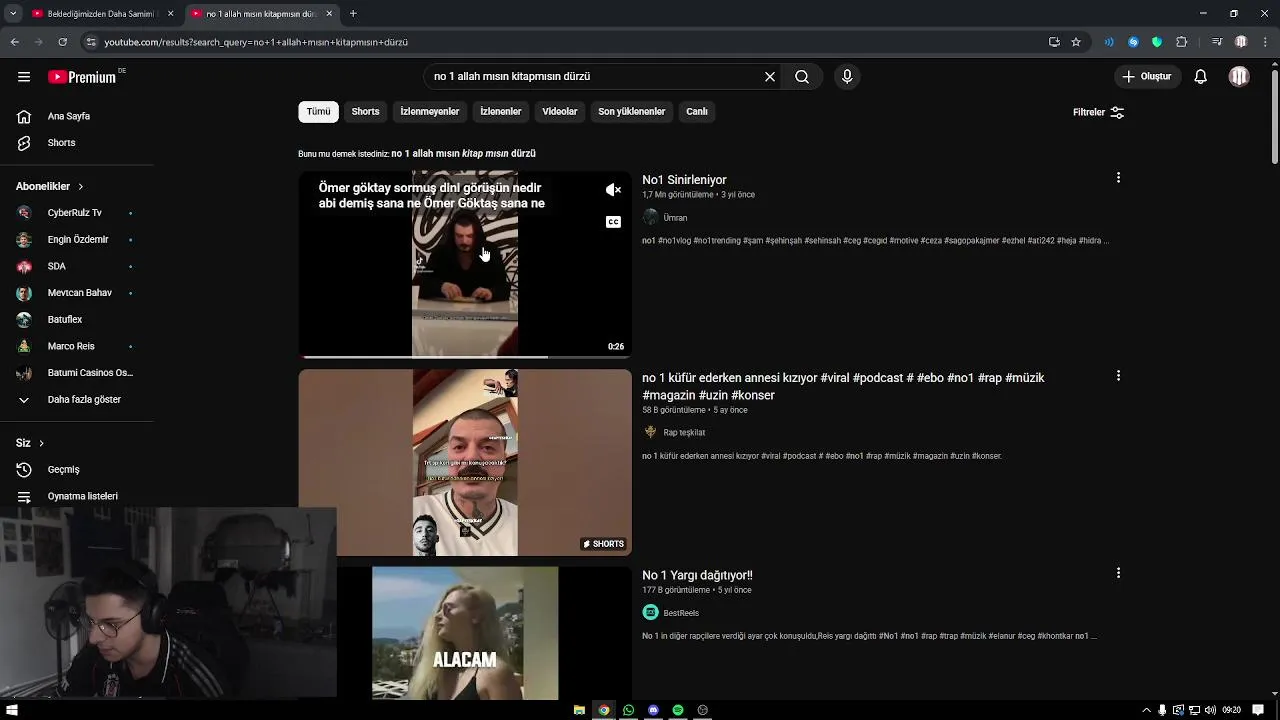Go to YouTube Premium home logo
1280x720 pixels.
[83, 77]
